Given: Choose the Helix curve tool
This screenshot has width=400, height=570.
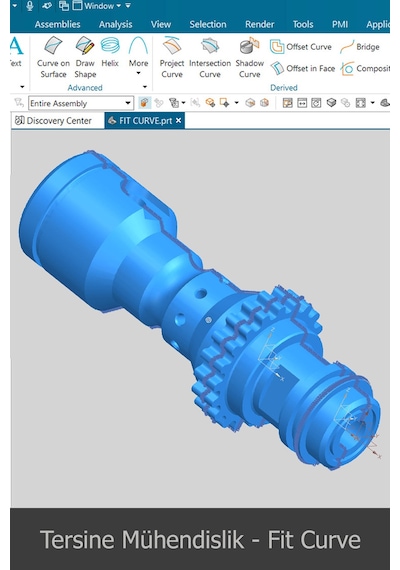Looking at the screenshot, I should pyautogui.click(x=110, y=52).
